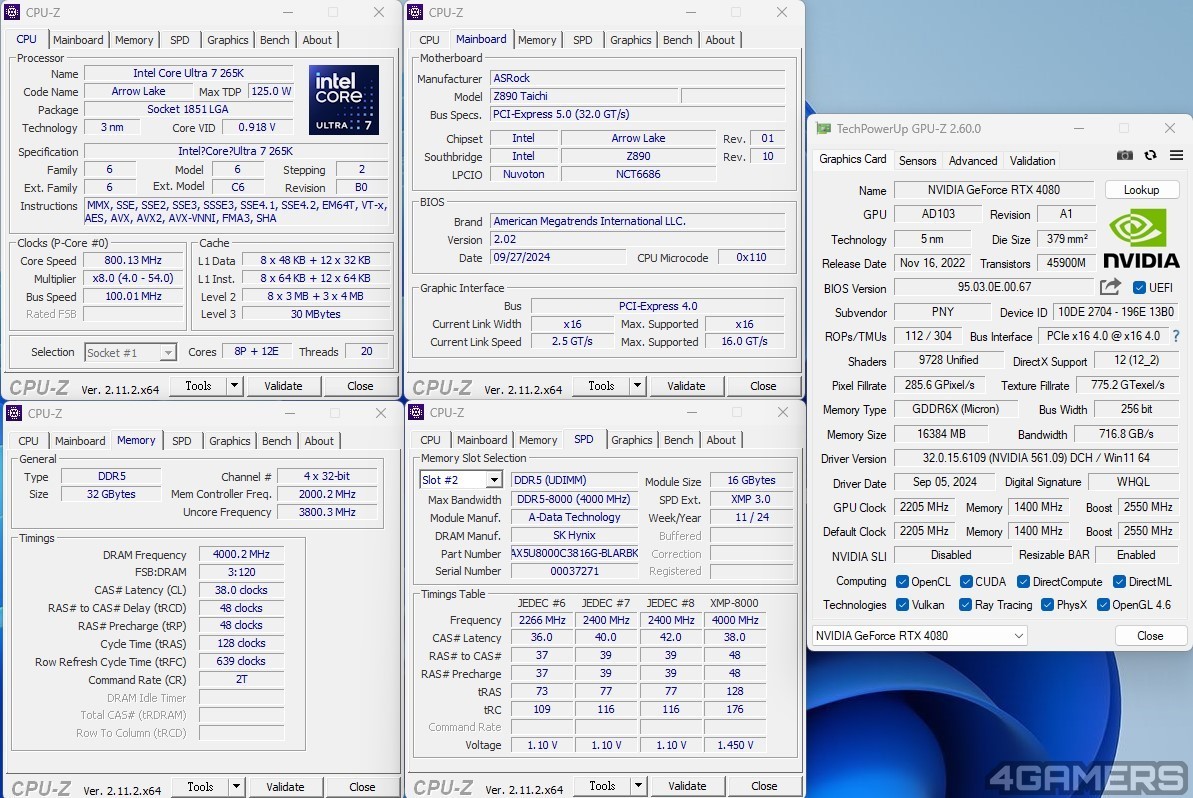
Task: Click the Uncore Frequency value 3800.3 MHz
Action: tap(327, 512)
